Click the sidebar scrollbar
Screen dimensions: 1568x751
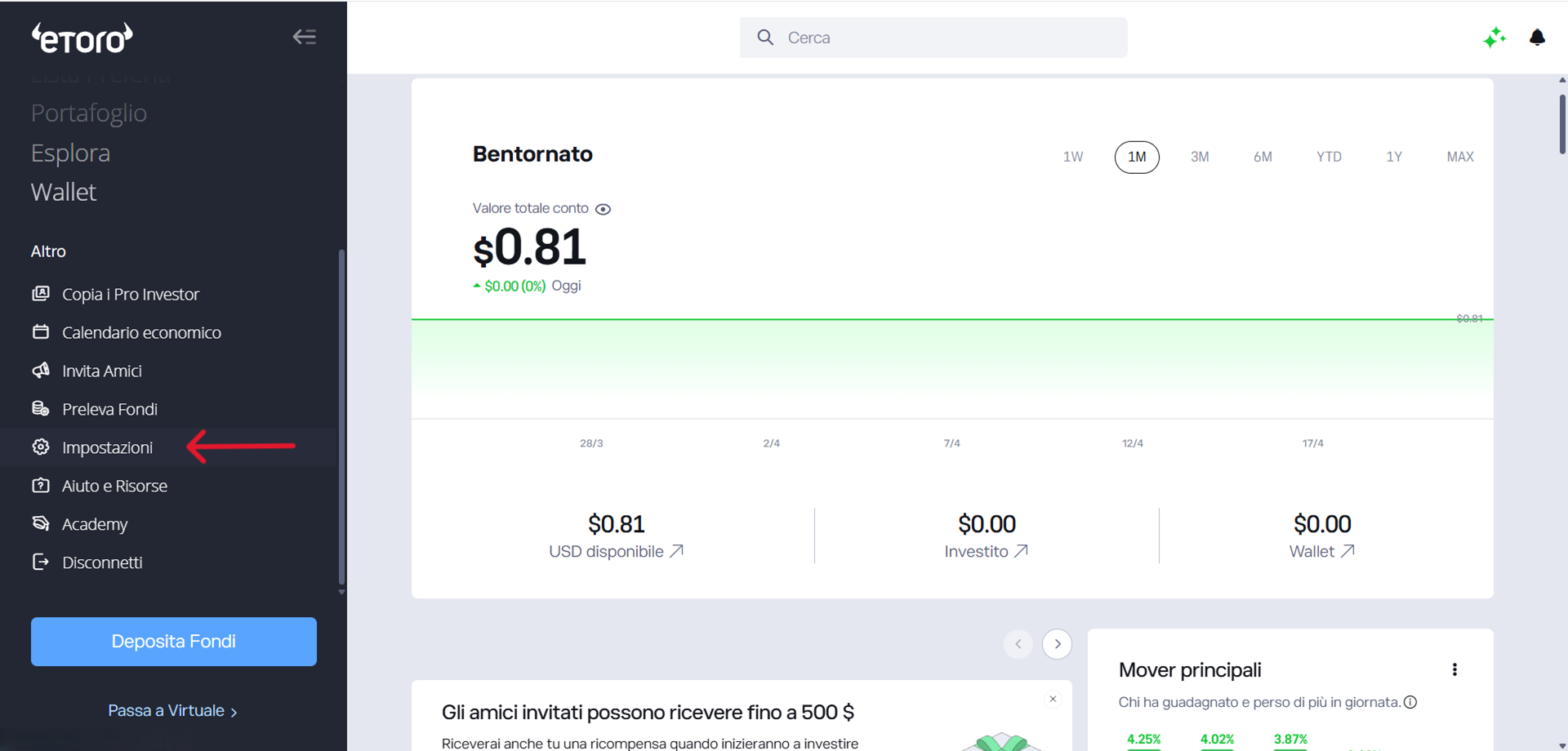click(341, 416)
